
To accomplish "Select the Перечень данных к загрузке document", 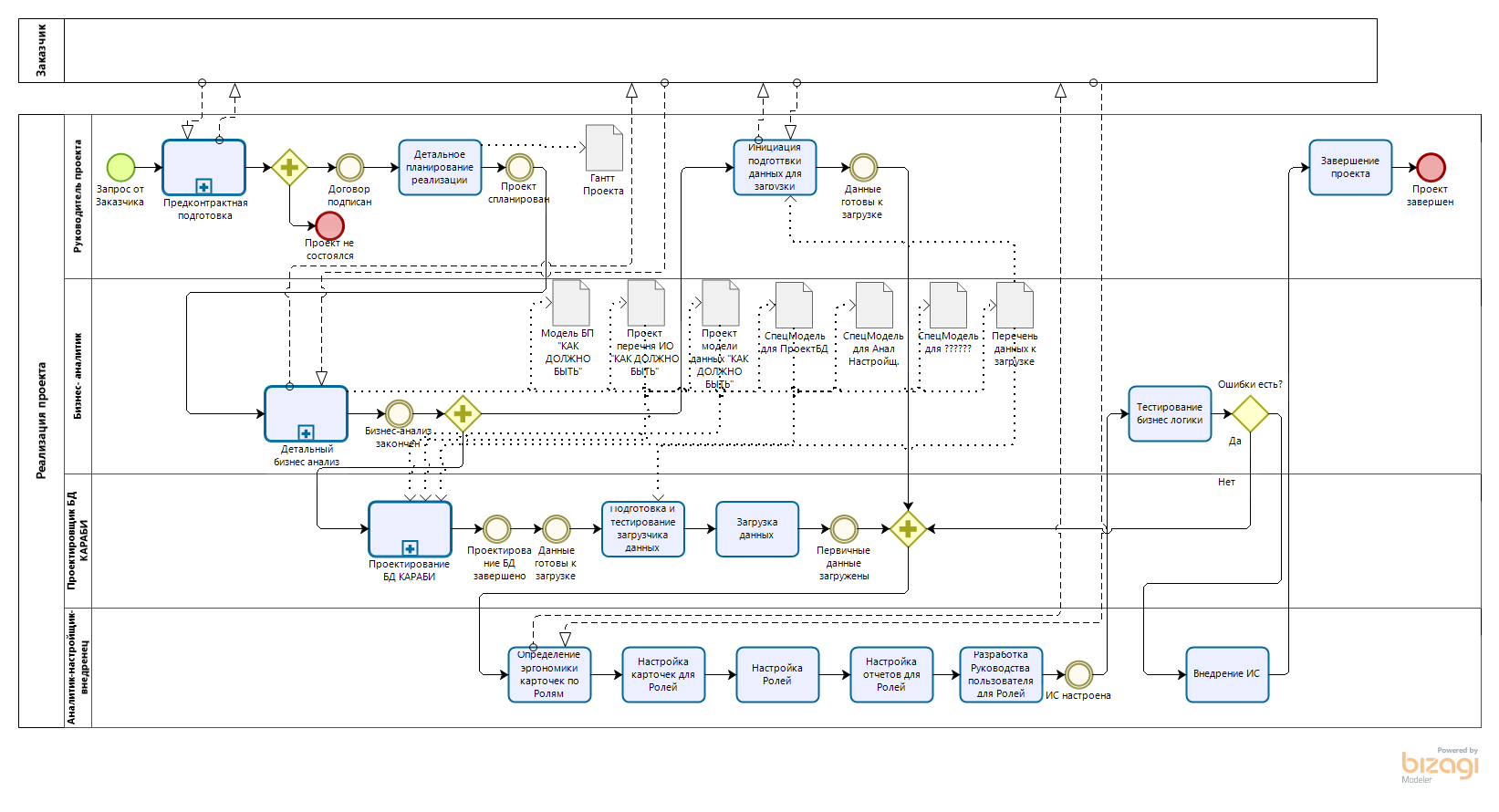I will coord(1015,305).
